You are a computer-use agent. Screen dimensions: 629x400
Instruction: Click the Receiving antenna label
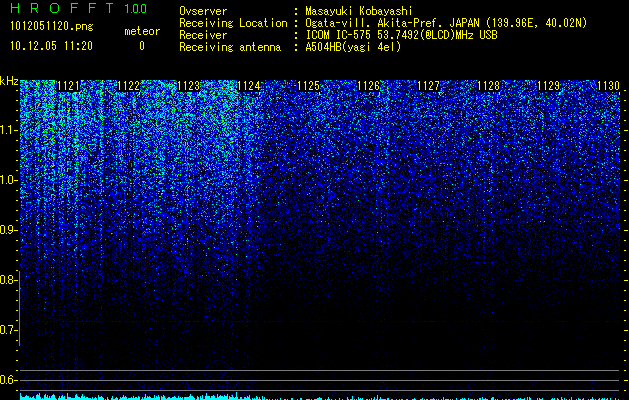230,47
